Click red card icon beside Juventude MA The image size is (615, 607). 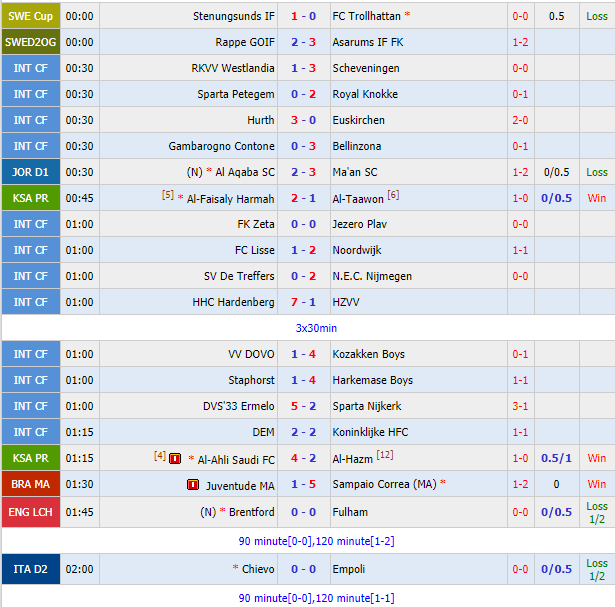193,485
